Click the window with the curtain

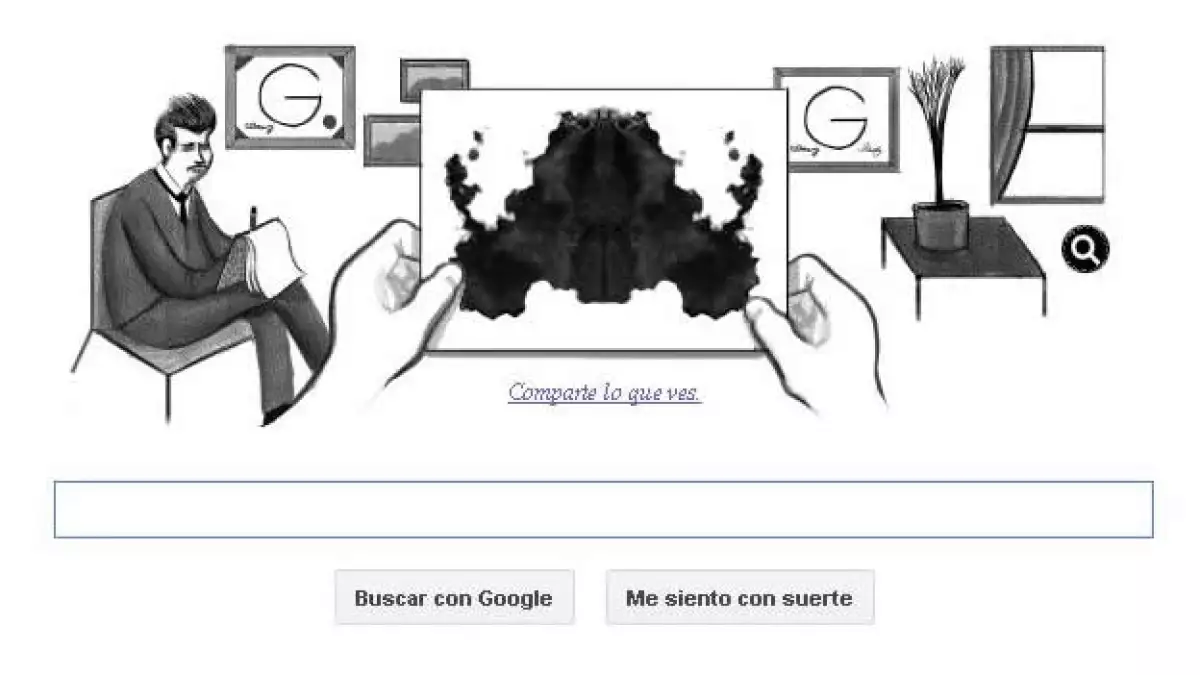pos(1047,125)
